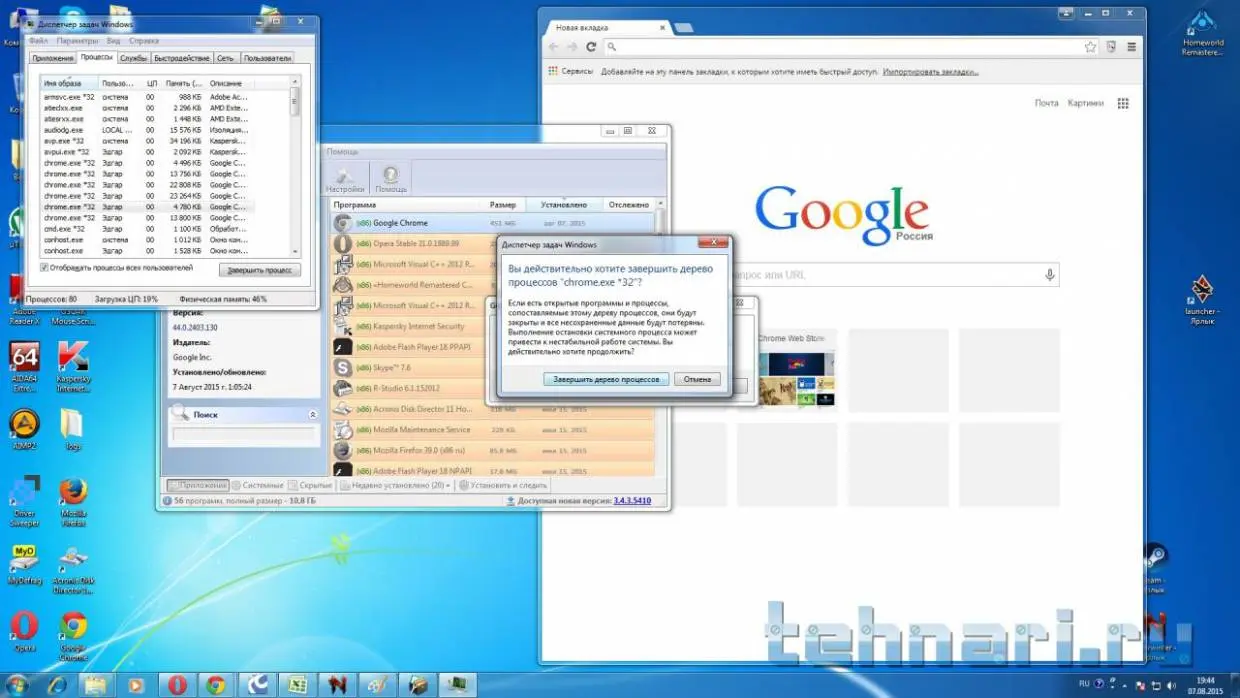Viewport: 1240px width, 698px height.
Task: Sort uninstaller list by Размер column
Action: tap(503, 205)
